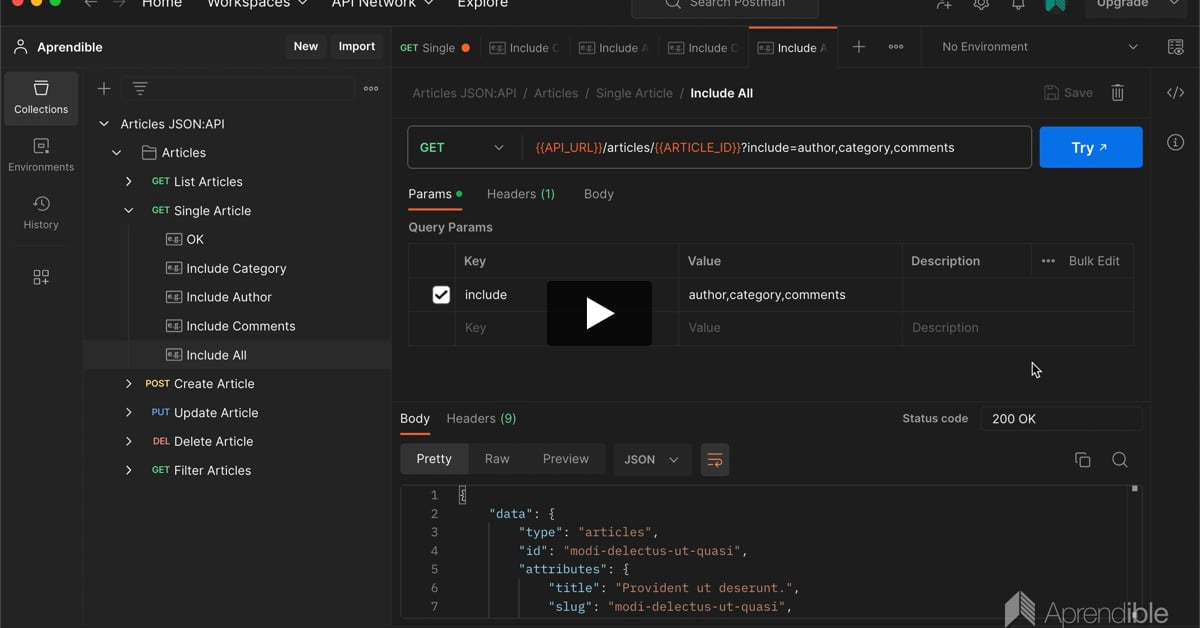Click the notifications bell icon

[x=1018, y=5]
